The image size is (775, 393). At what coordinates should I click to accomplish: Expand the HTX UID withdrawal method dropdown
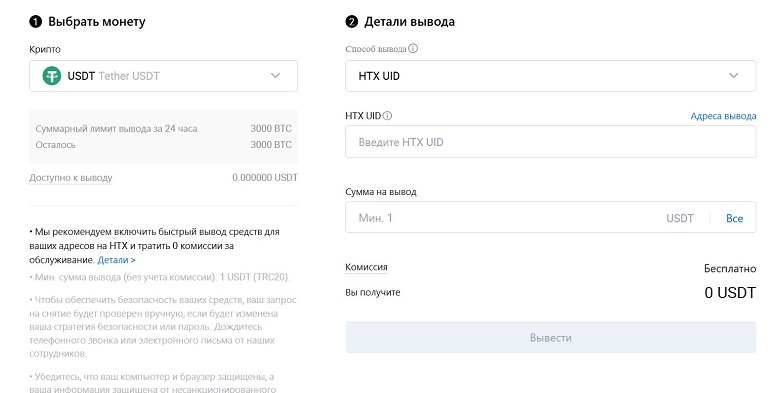[x=551, y=76]
